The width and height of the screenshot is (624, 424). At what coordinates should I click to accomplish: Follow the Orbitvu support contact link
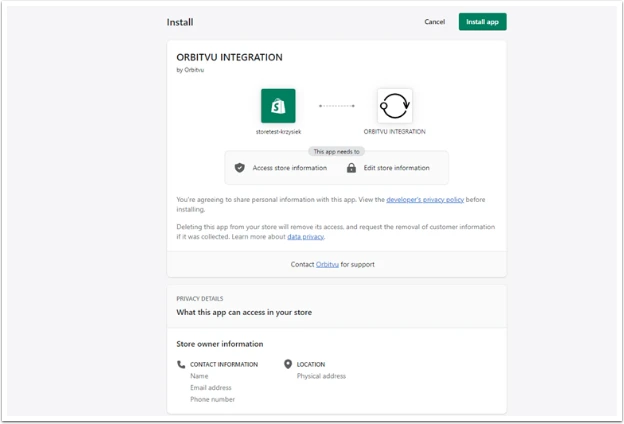[x=327, y=264]
